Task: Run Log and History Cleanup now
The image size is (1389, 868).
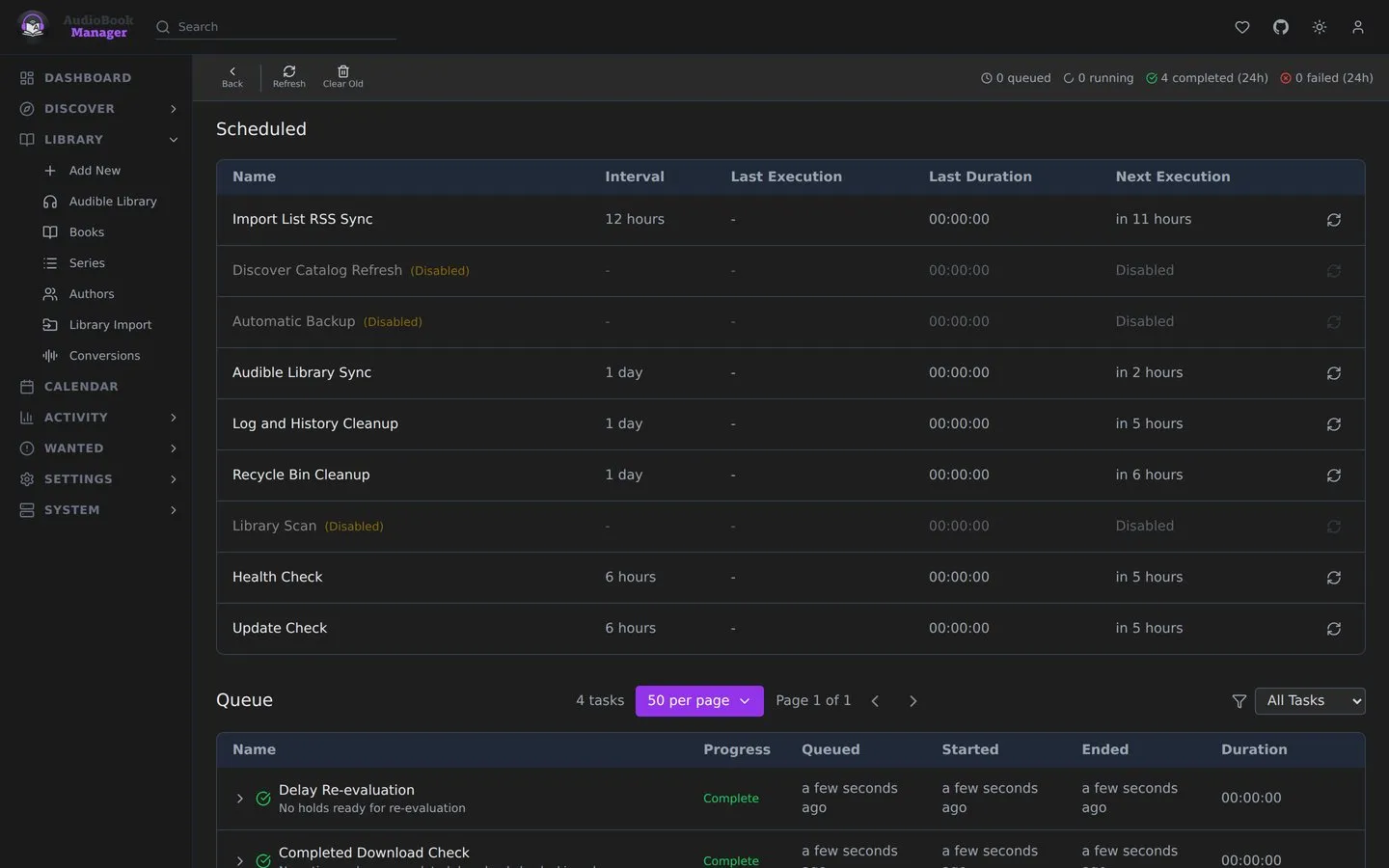Action: point(1334,424)
